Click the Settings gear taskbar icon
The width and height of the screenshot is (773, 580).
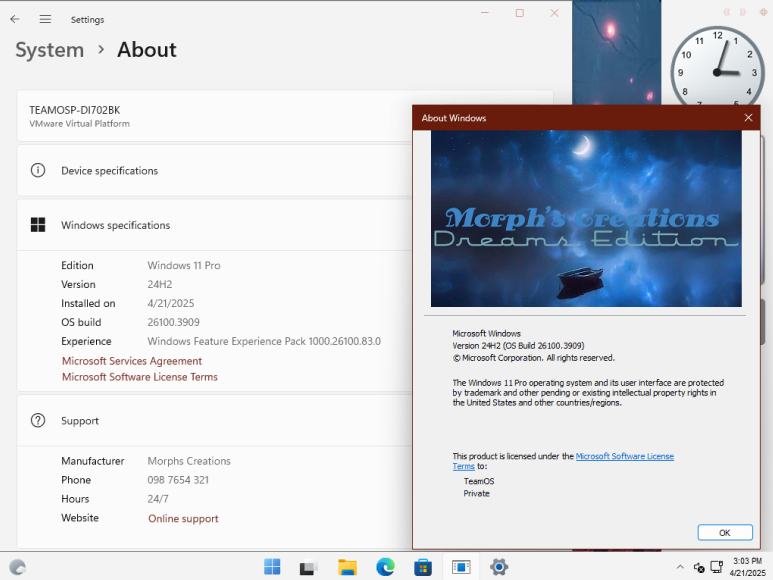pos(499,567)
